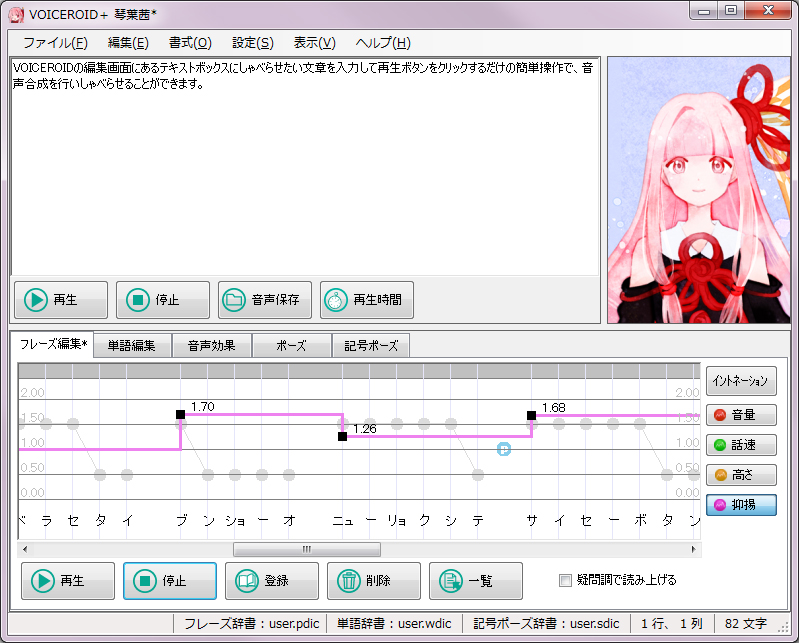
Task: Select the 1.26 control point
Action: pyautogui.click(x=342, y=436)
